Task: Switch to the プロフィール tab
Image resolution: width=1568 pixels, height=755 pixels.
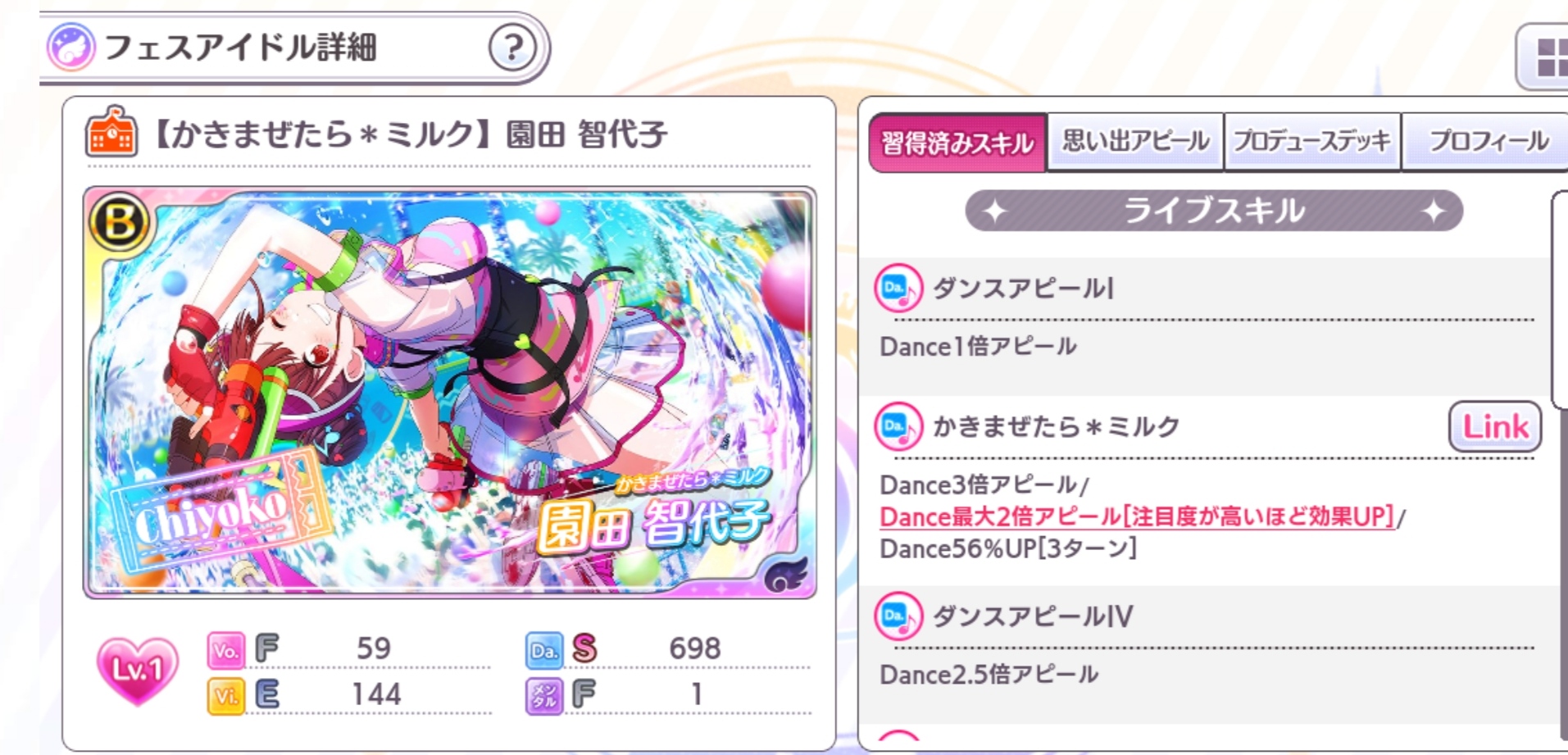Action: [1488, 141]
